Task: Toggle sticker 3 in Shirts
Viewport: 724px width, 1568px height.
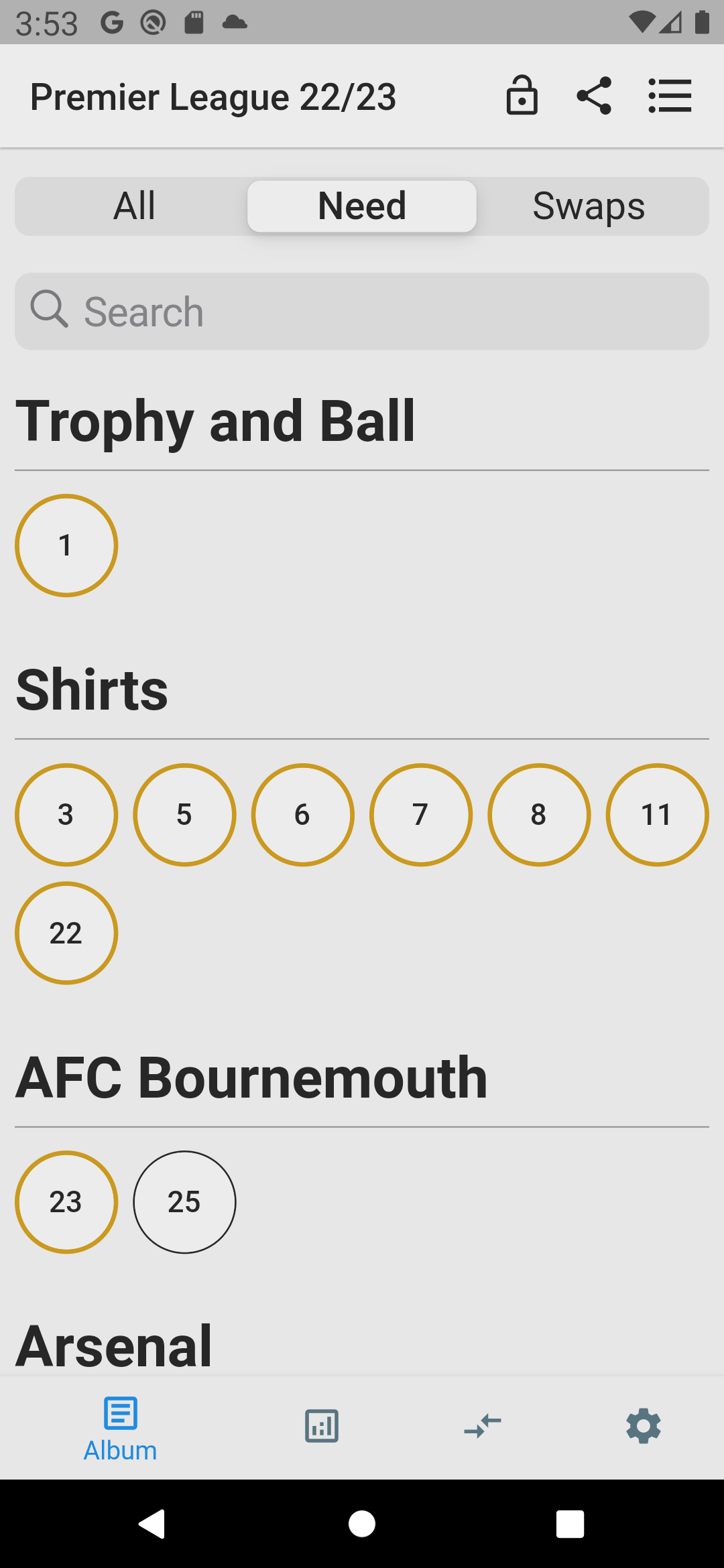Action: [66, 815]
